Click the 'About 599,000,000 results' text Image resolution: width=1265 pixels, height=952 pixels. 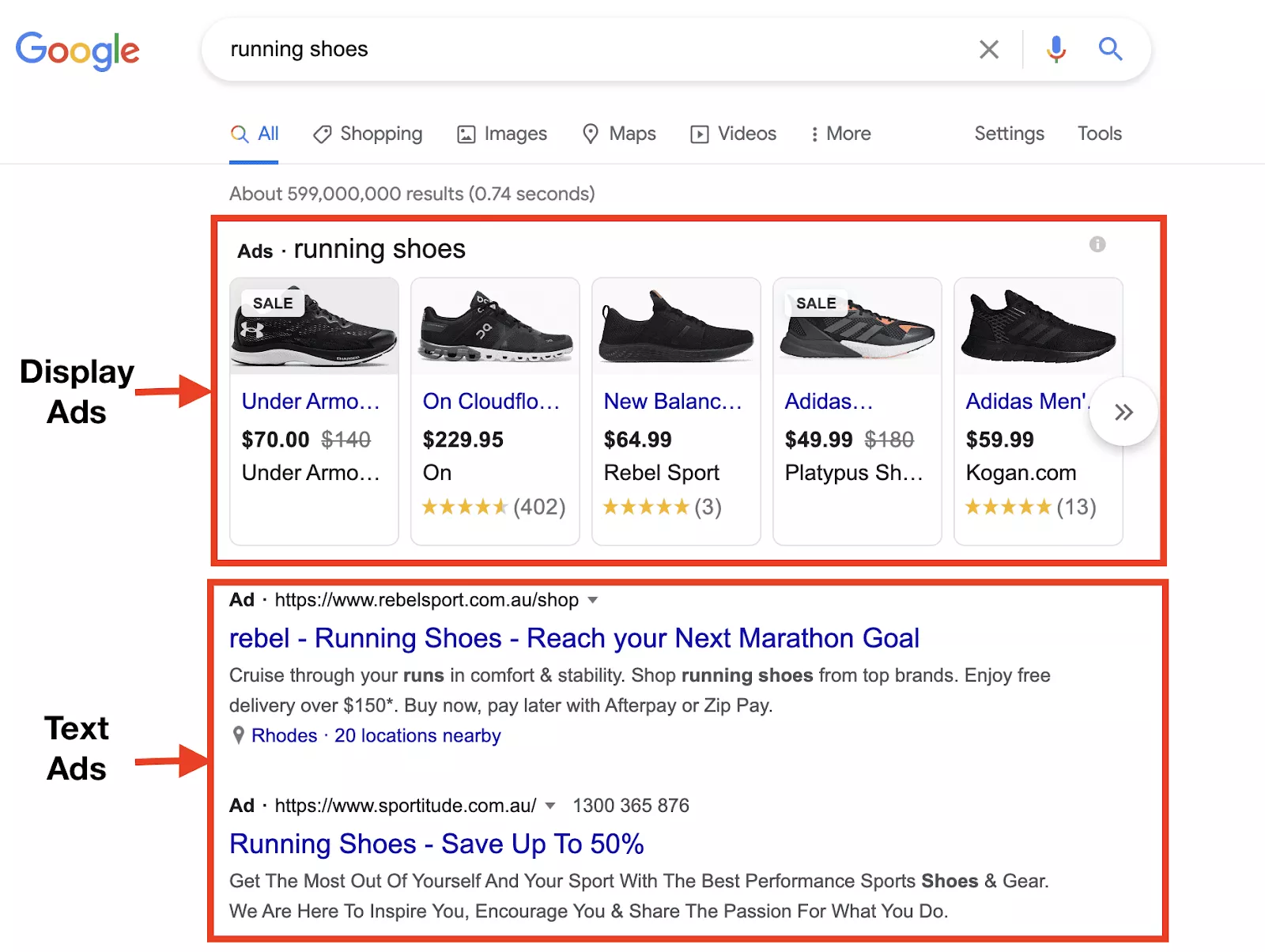click(412, 194)
